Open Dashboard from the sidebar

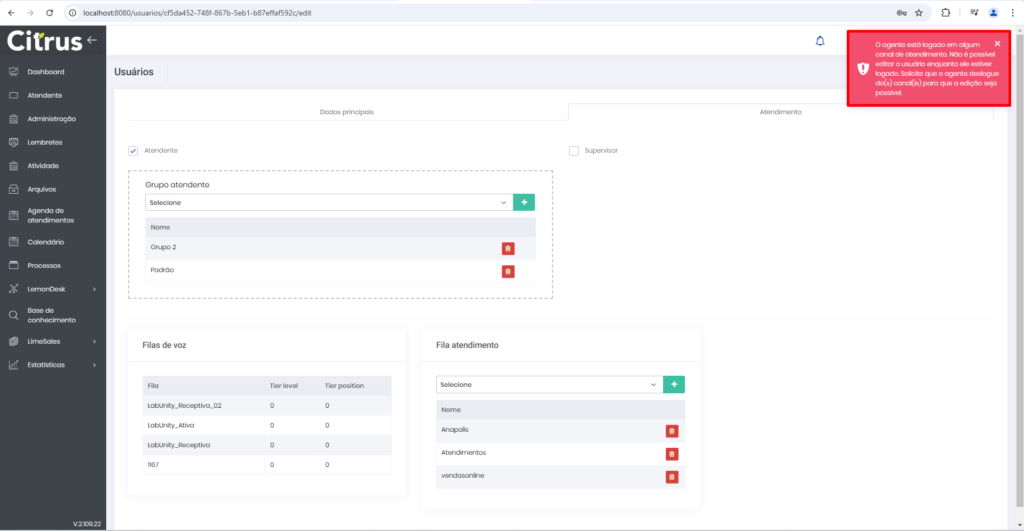(x=46, y=72)
